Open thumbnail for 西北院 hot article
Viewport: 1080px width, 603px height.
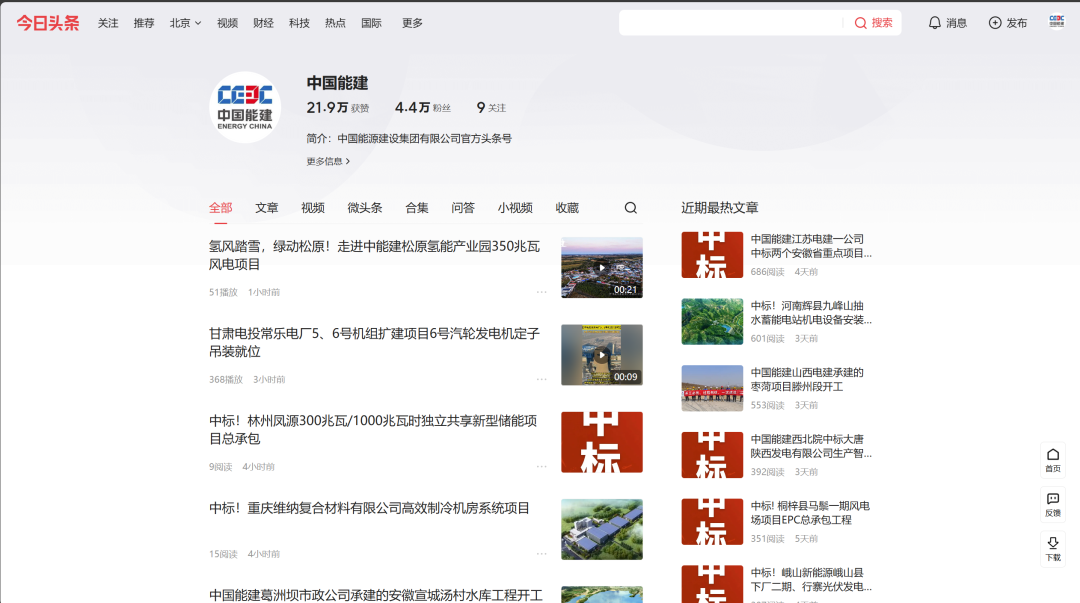click(x=712, y=455)
